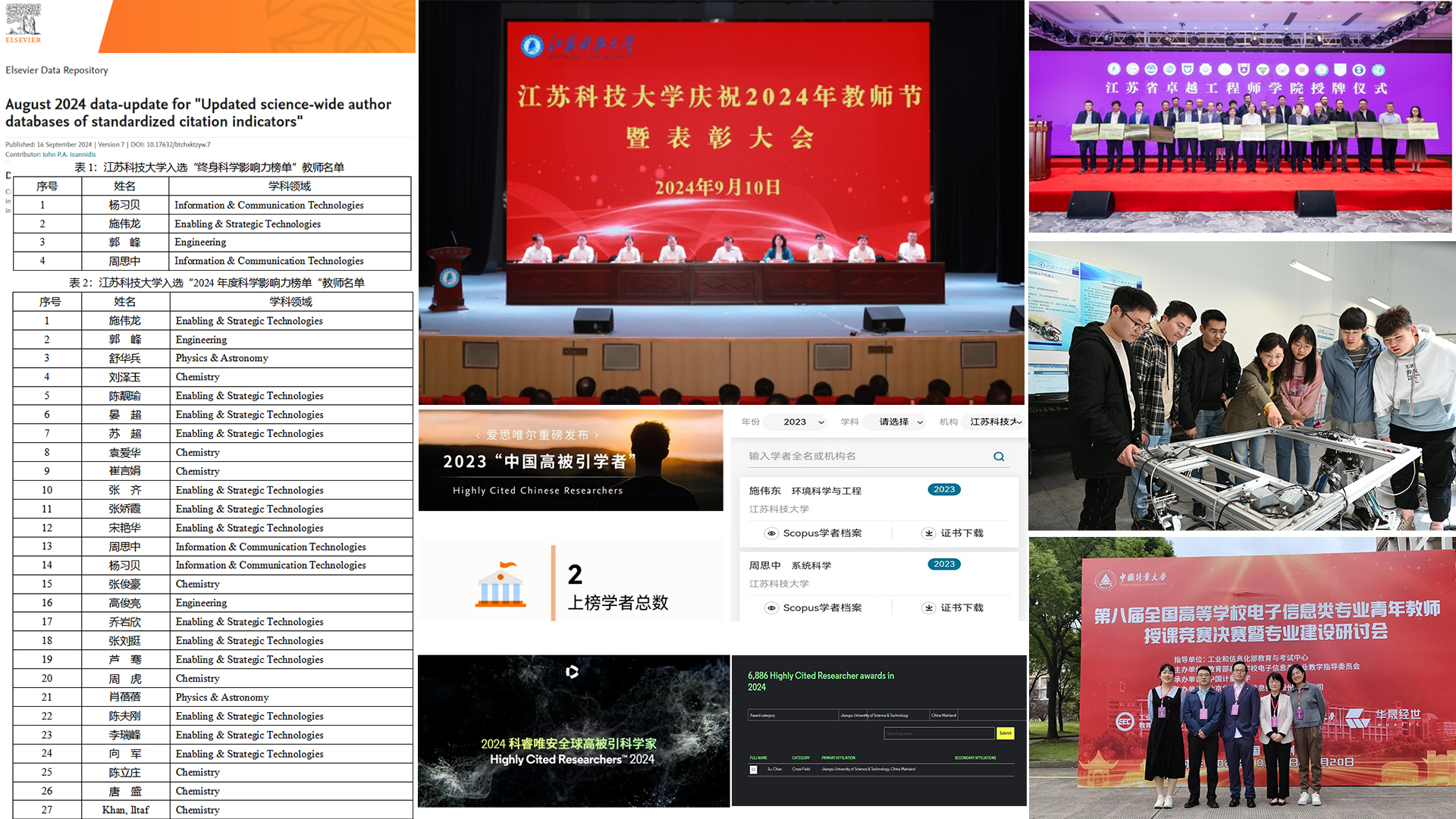The width and height of the screenshot is (1456, 819).
Task: Click eye icon in 施伟东 card
Action: point(771,533)
